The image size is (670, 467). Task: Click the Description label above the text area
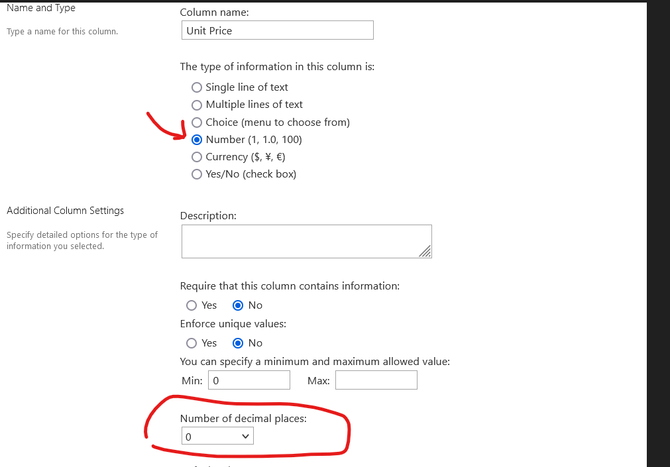pos(208,216)
